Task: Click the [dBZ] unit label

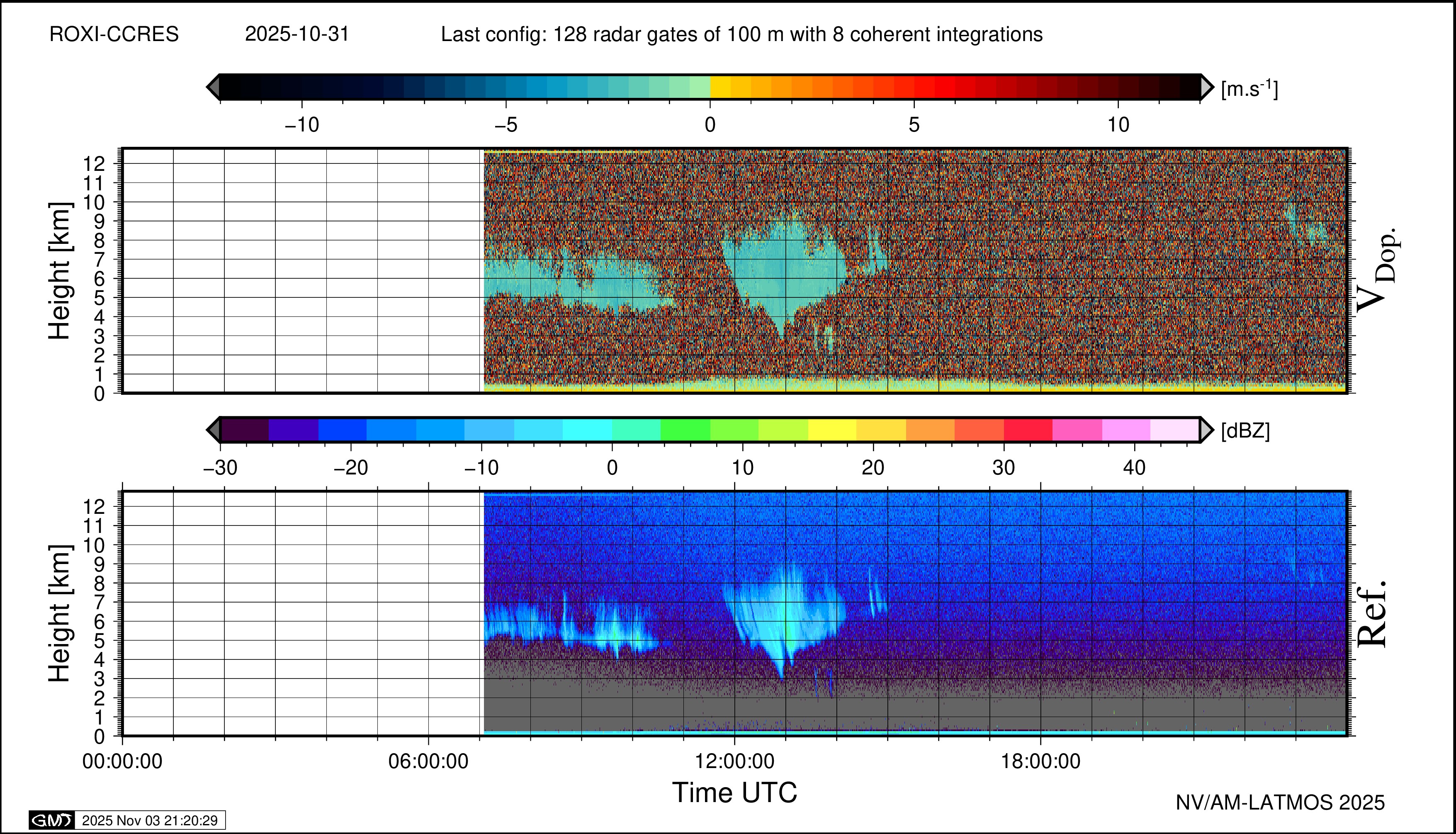Action: click(x=1245, y=431)
